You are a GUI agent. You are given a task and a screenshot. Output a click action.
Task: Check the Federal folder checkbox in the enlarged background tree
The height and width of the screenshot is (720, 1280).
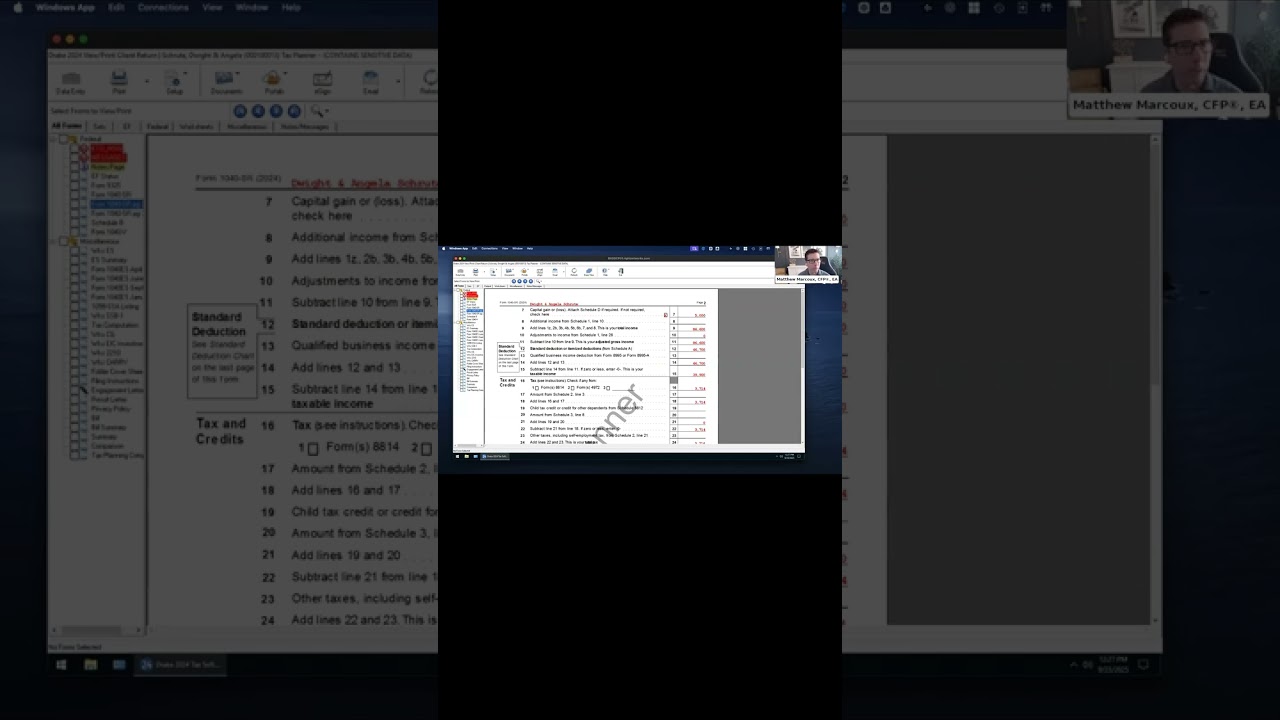[x=64, y=139]
